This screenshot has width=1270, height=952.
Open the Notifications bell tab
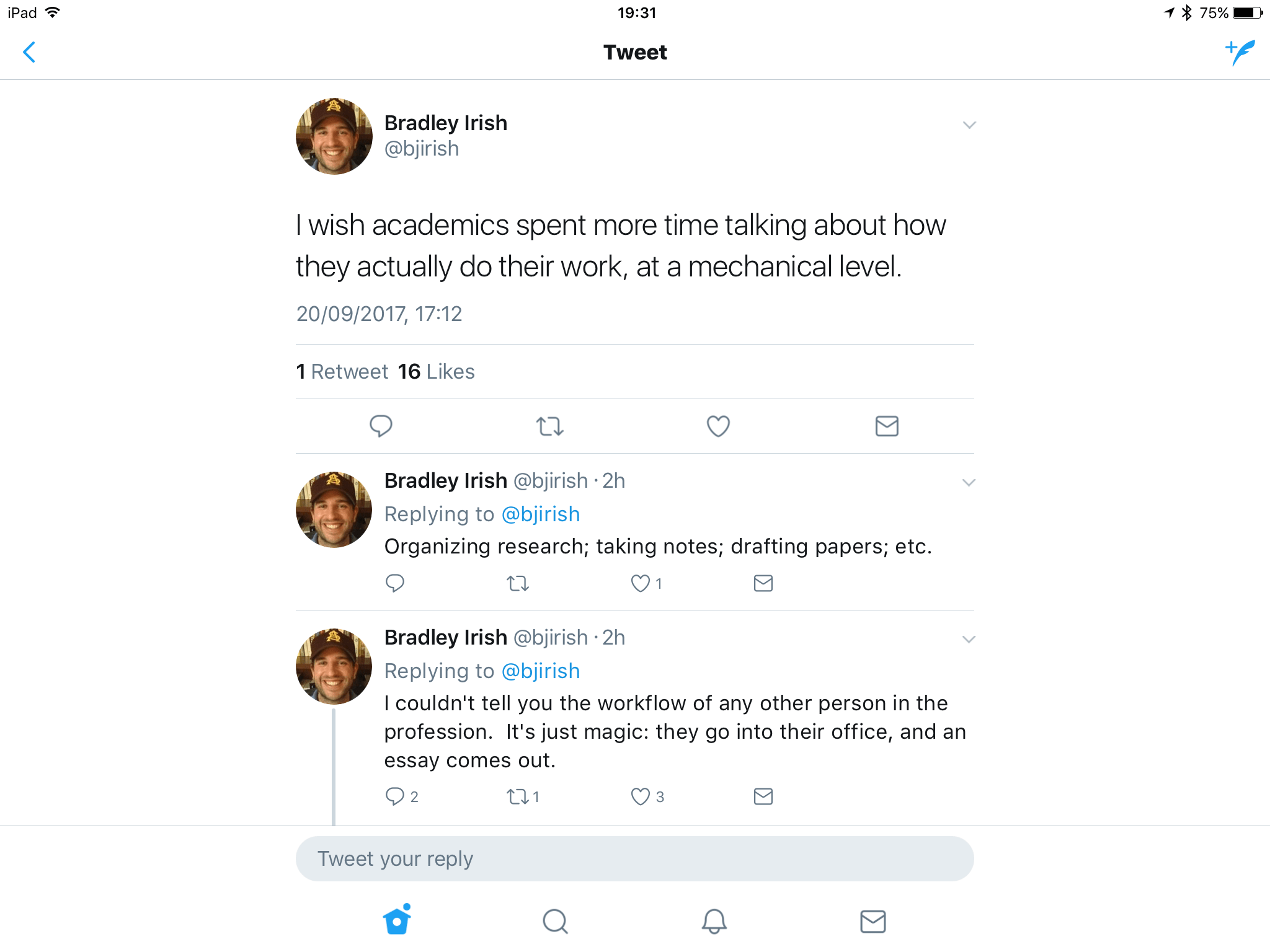coord(714,921)
